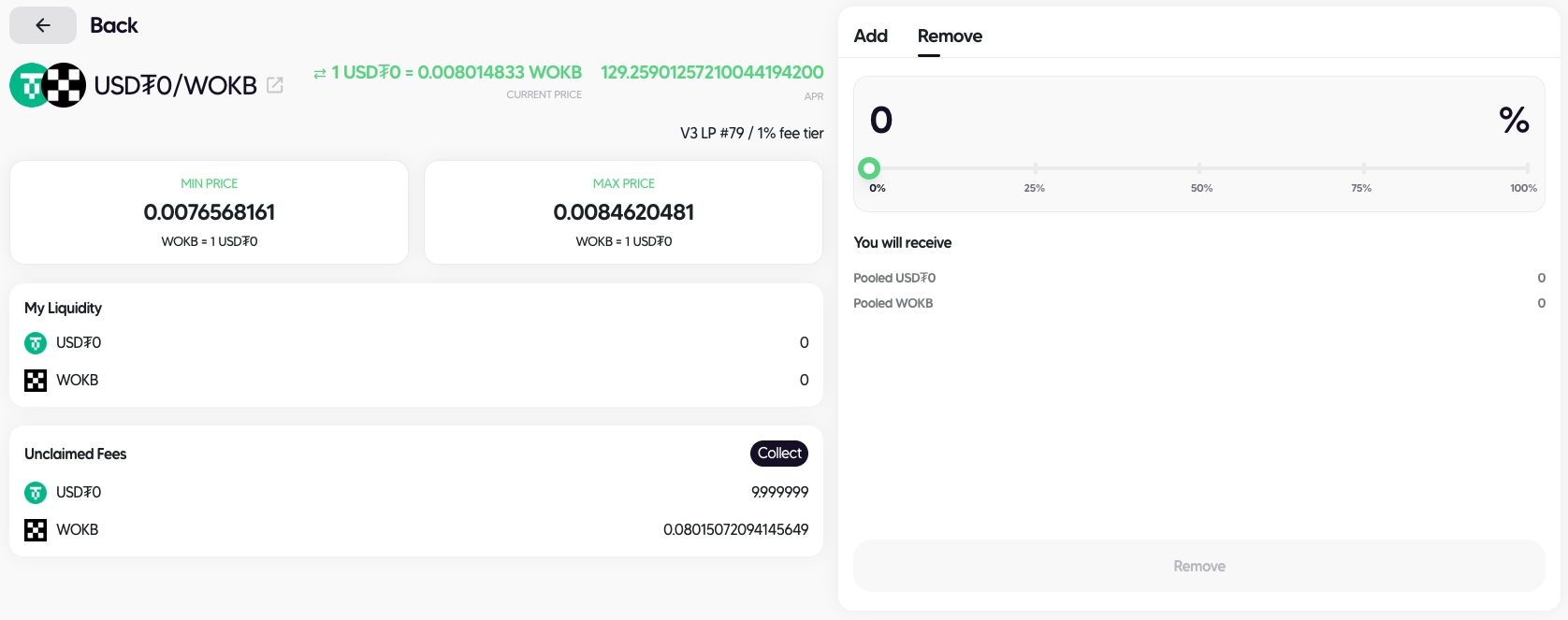Click the USD₮0 token logo in header
Viewport: 1568px width, 620px height.
pyautogui.click(x=28, y=85)
